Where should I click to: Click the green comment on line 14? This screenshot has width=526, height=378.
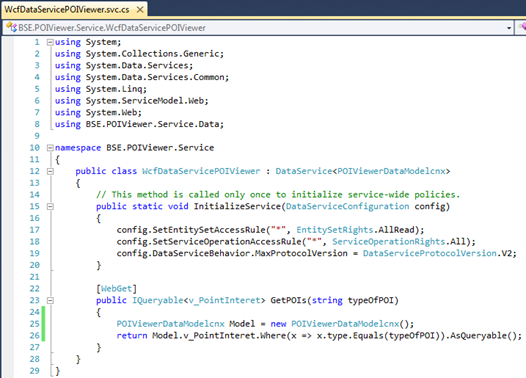click(x=278, y=195)
